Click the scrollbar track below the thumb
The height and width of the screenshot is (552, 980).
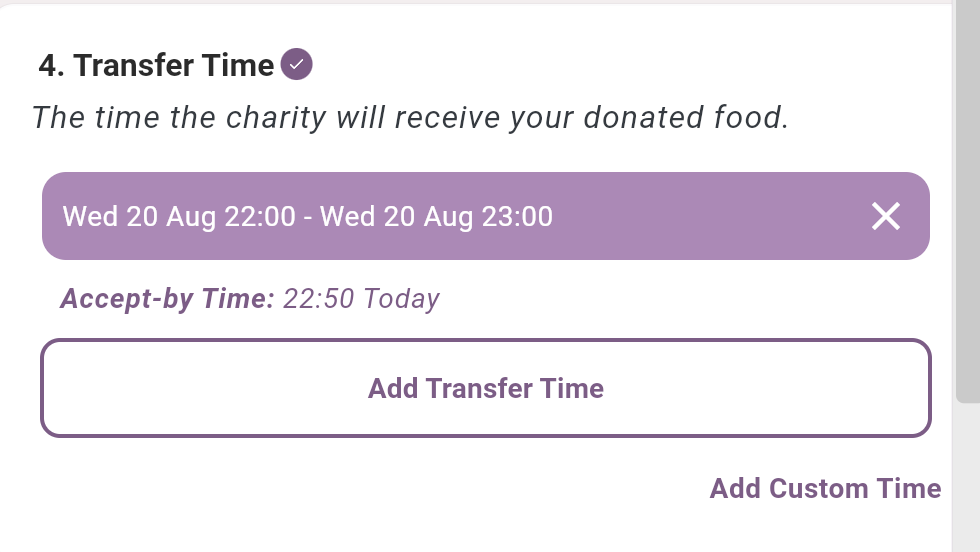[967, 475]
